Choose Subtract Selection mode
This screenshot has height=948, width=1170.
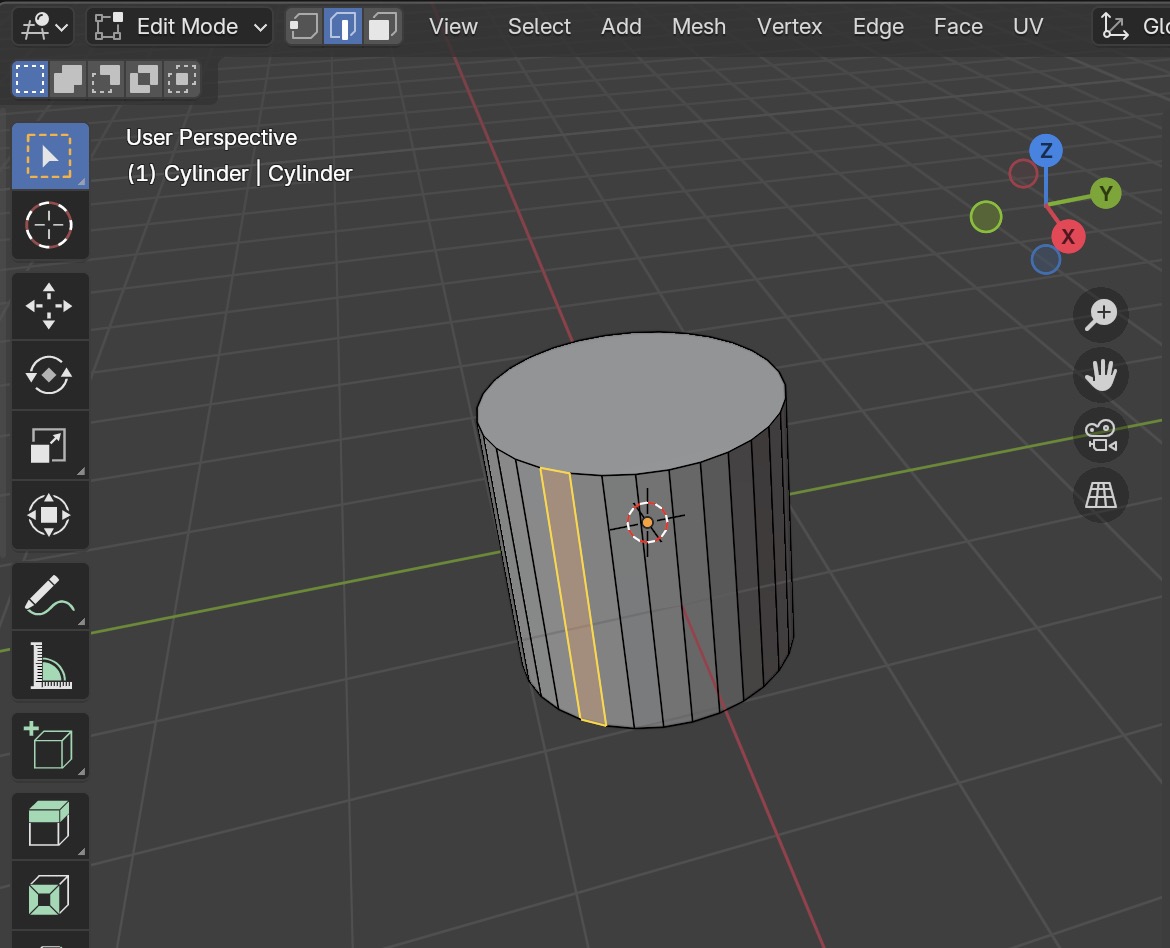click(106, 78)
